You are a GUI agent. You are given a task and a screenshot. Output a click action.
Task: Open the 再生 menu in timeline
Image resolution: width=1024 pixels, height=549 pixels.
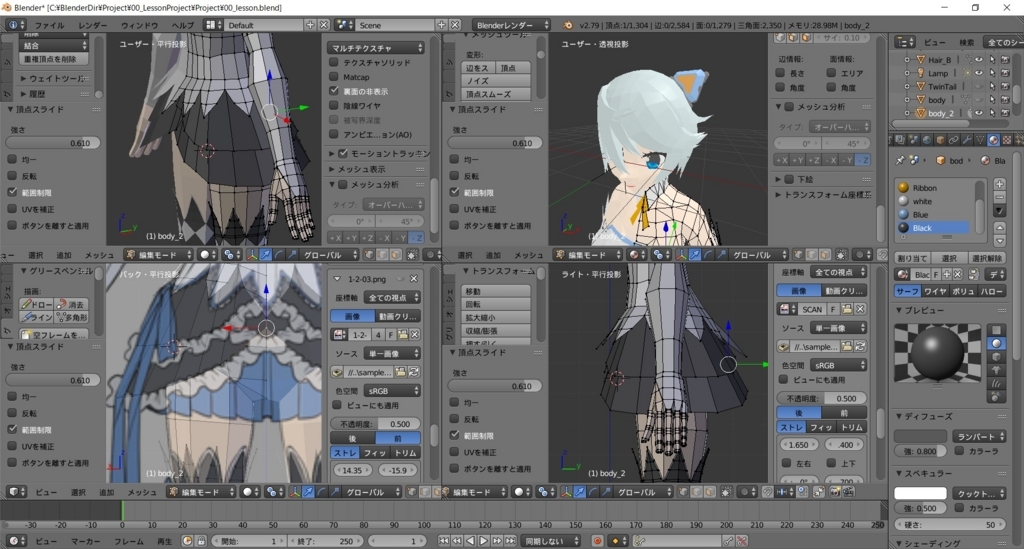pyautogui.click(x=164, y=541)
